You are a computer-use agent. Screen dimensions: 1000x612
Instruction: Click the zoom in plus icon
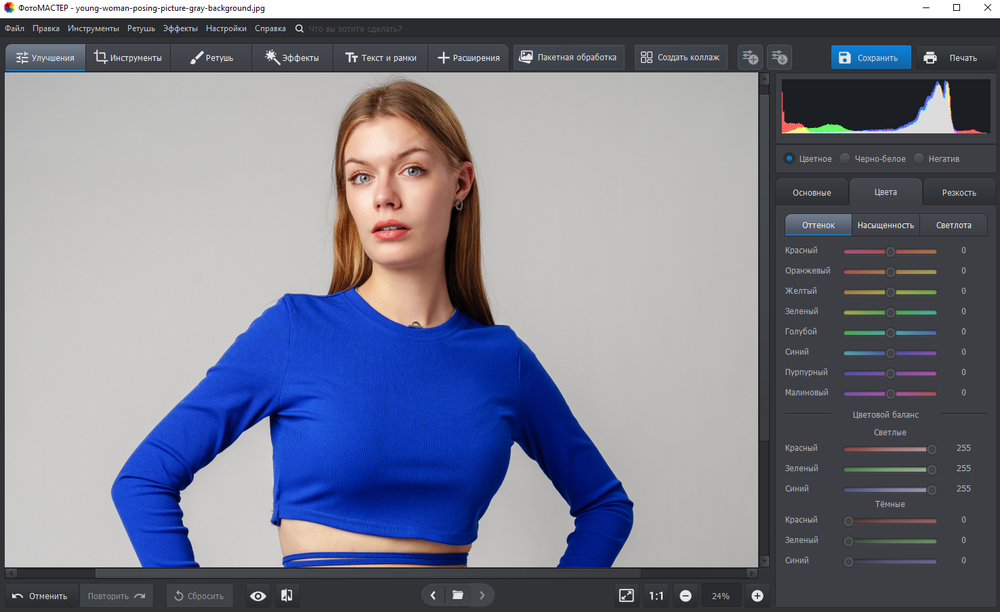tap(757, 596)
